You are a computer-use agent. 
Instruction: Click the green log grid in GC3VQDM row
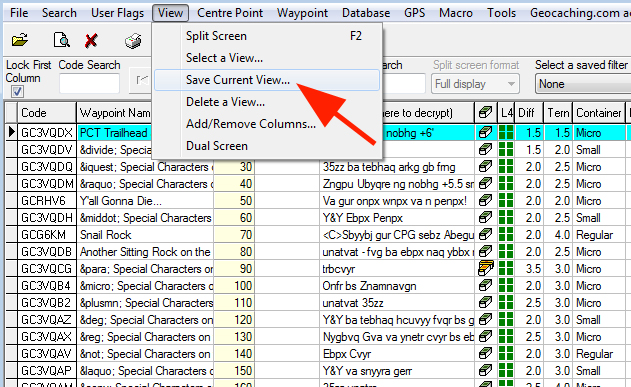tap(506, 183)
